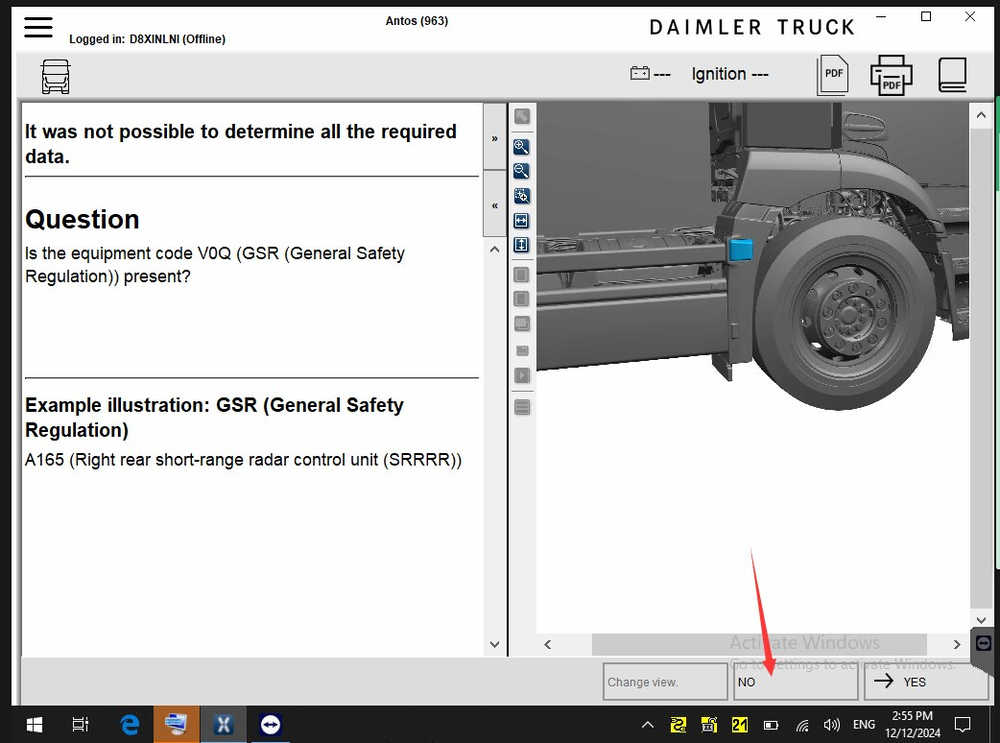Open the volume control tray icon
The height and width of the screenshot is (743, 1000).
pos(832,725)
